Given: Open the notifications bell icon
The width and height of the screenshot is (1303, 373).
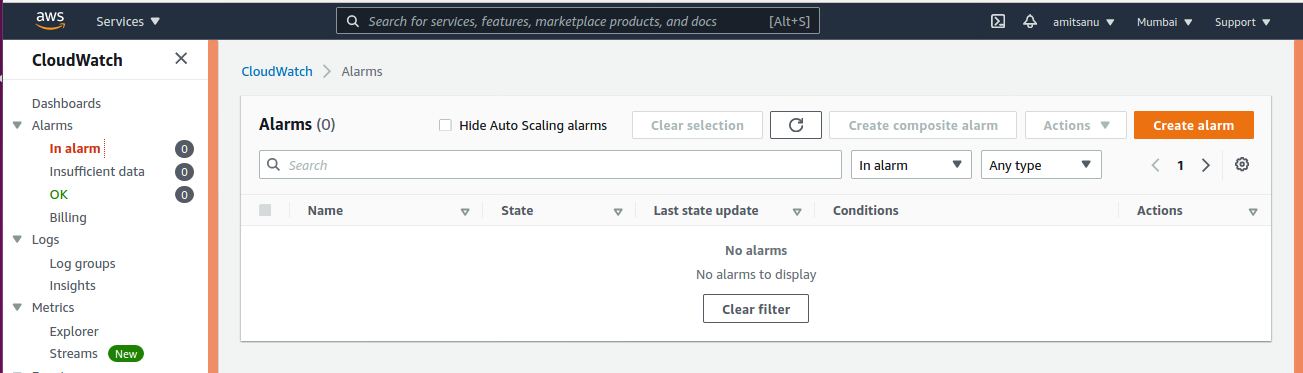Looking at the screenshot, I should [1030, 21].
